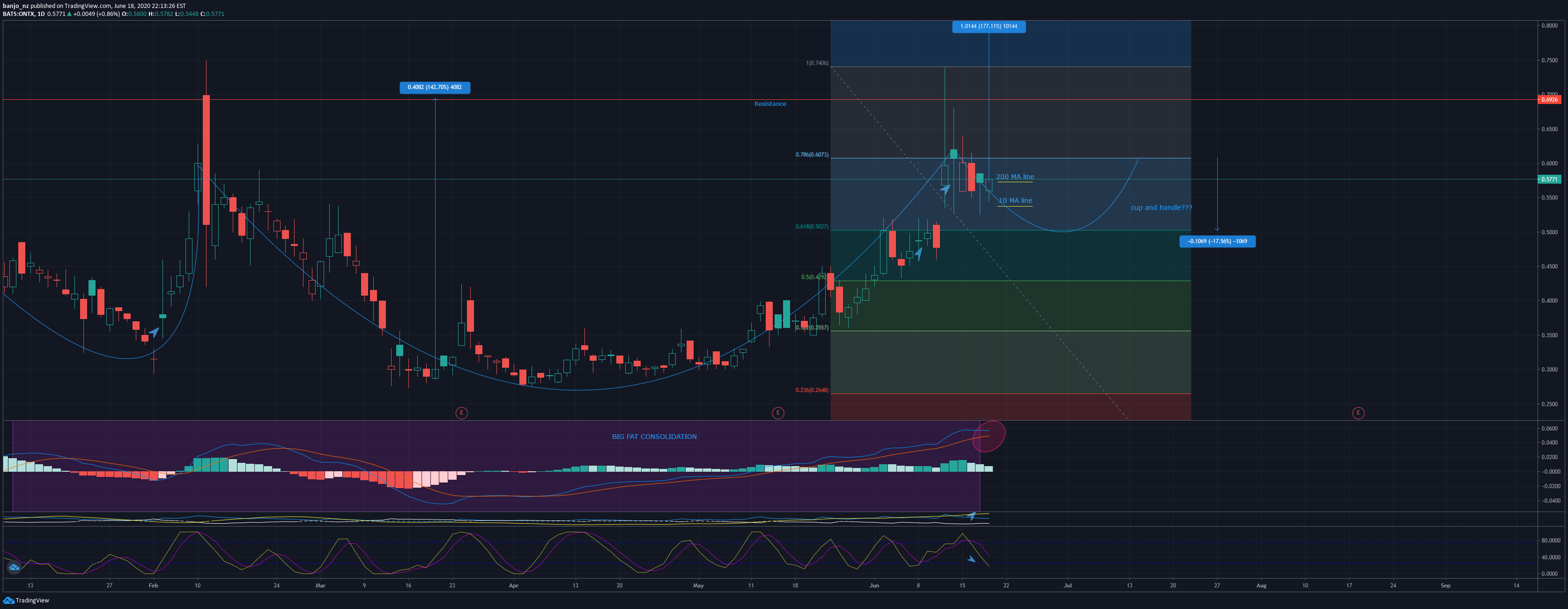Image resolution: width=1568 pixels, height=609 pixels.
Task: Click the green 0.5771 current price label
Action: [x=1548, y=179]
